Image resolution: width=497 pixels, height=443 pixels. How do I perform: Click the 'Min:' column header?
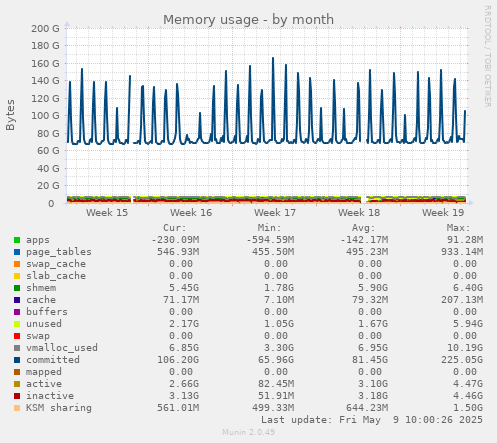tap(270, 228)
